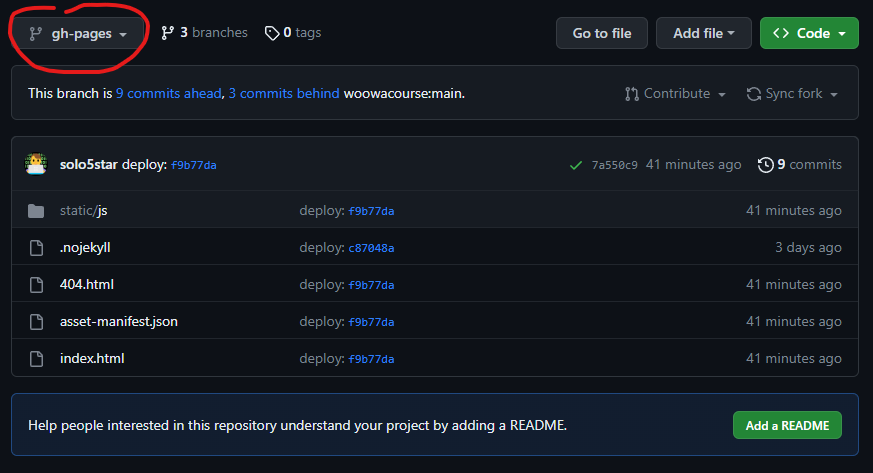This screenshot has width=873, height=473.
Task: Click the file icon beside asset-manifest.json
Action: pyautogui.click(x=36, y=322)
